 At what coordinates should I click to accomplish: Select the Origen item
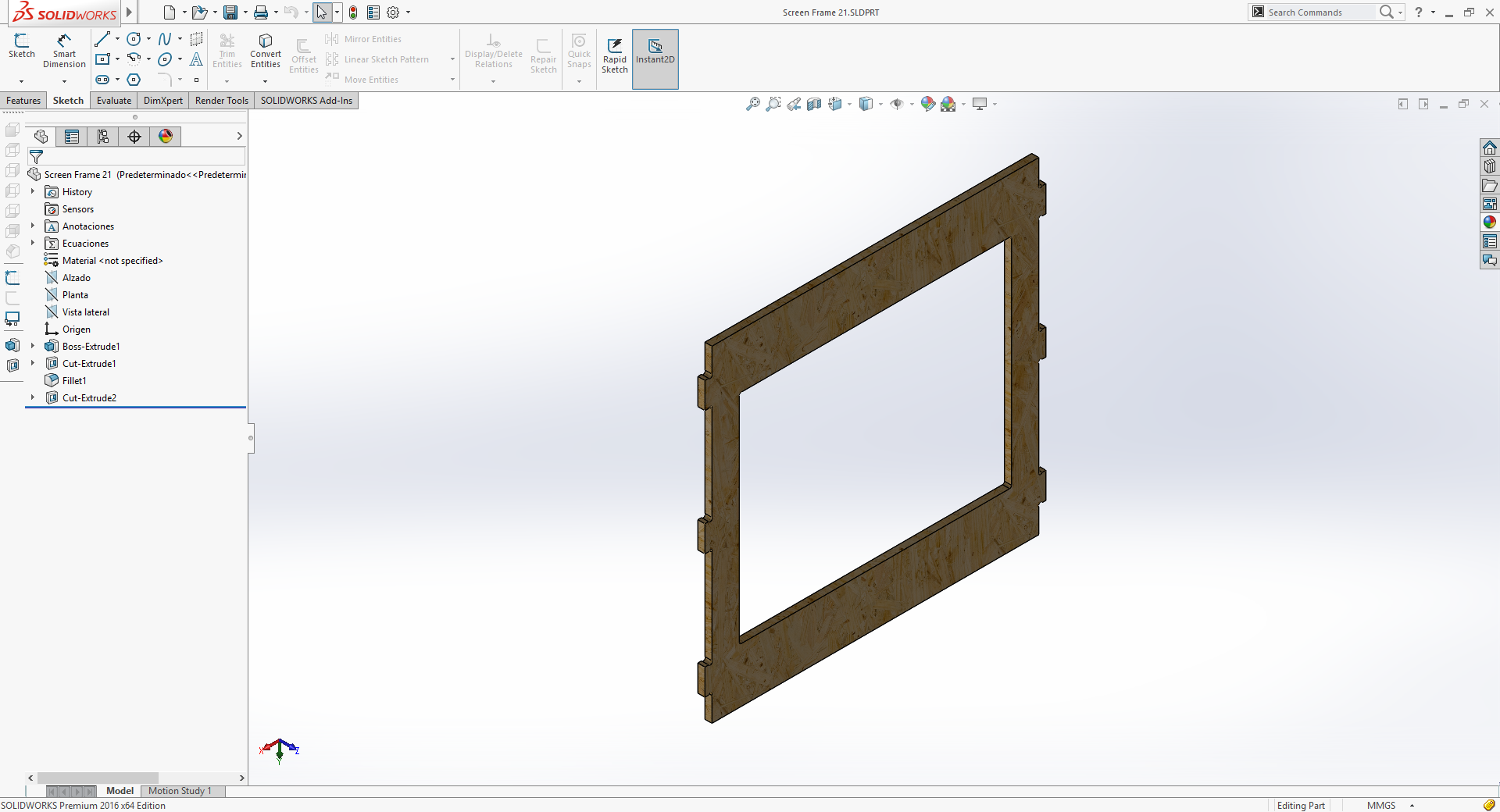pyautogui.click(x=77, y=329)
